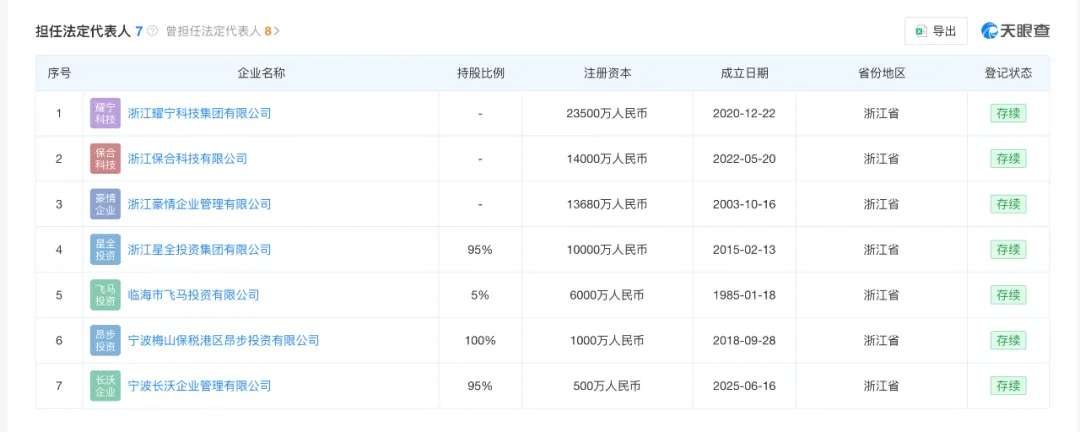
Task: Click the 10000万人民币 capital cell
Action: coord(608,249)
